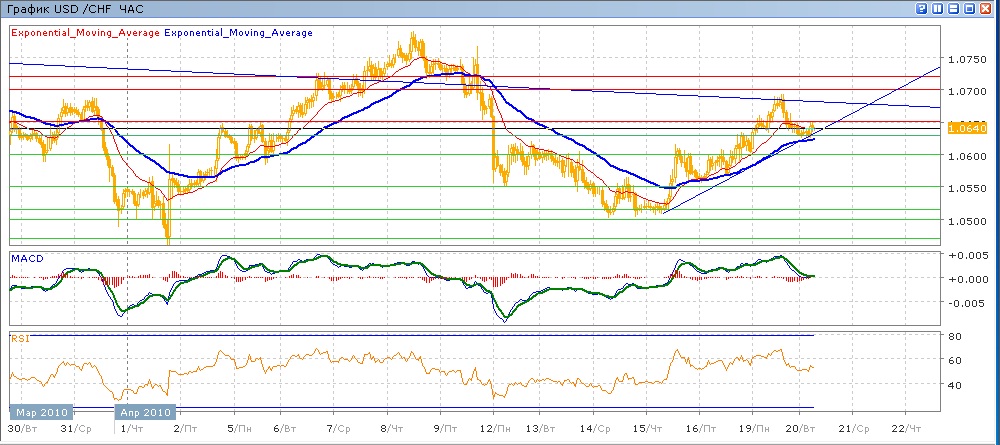Click the Апр 2010 timeline marker
The image size is (1000, 445).
pyautogui.click(x=147, y=411)
